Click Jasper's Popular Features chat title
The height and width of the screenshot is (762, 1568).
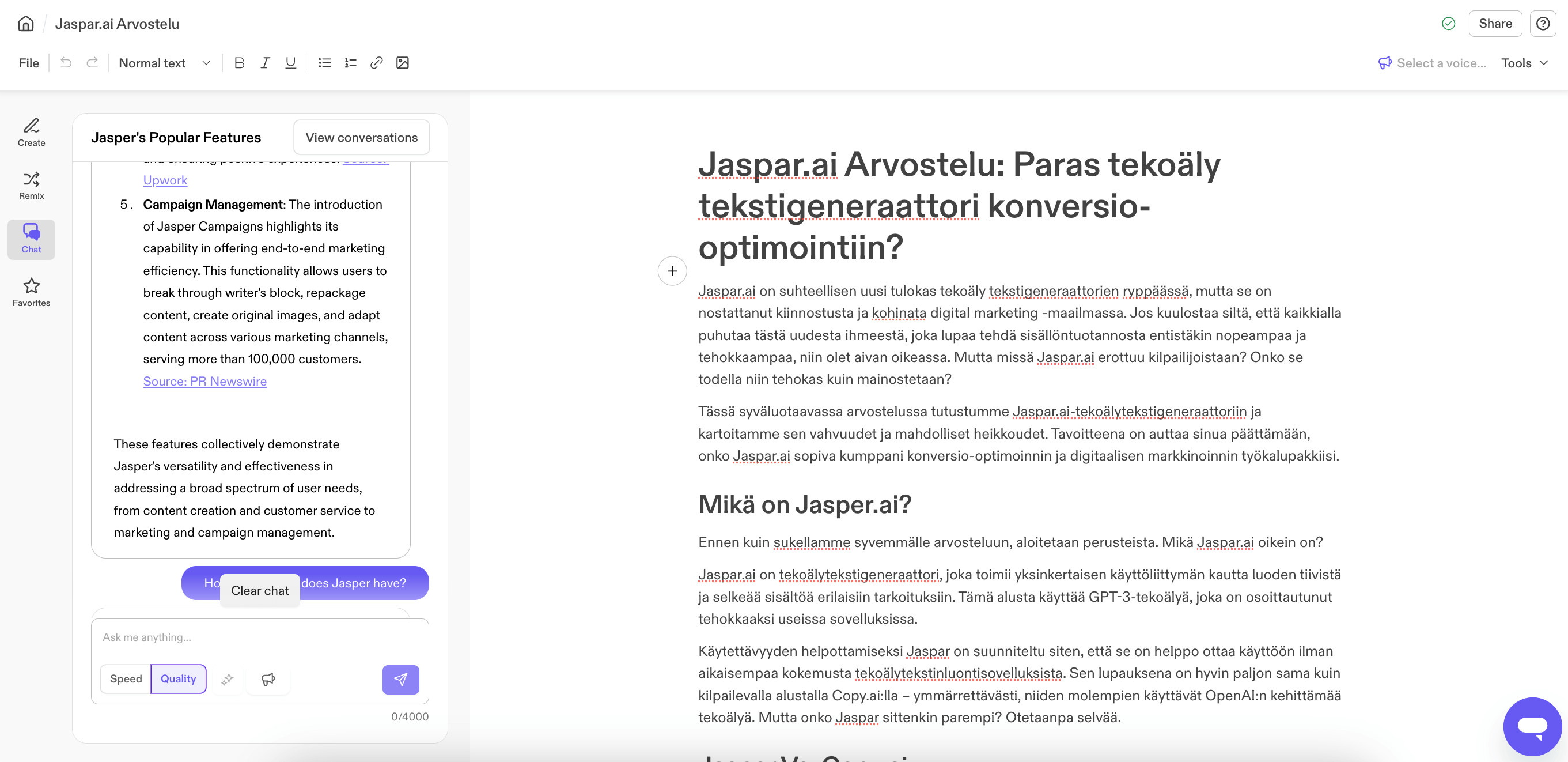pyautogui.click(x=176, y=138)
